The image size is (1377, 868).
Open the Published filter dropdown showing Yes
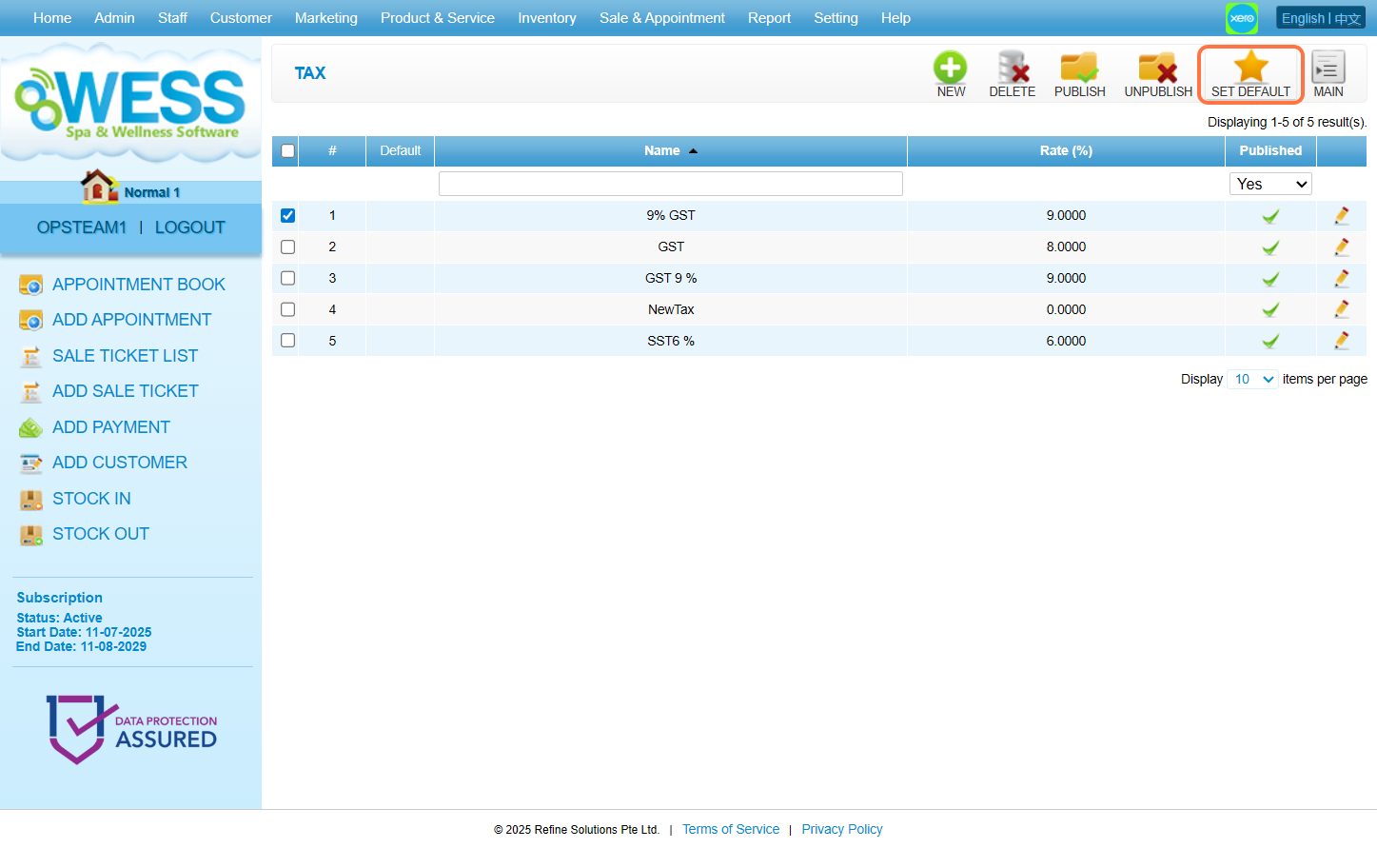tap(1270, 184)
